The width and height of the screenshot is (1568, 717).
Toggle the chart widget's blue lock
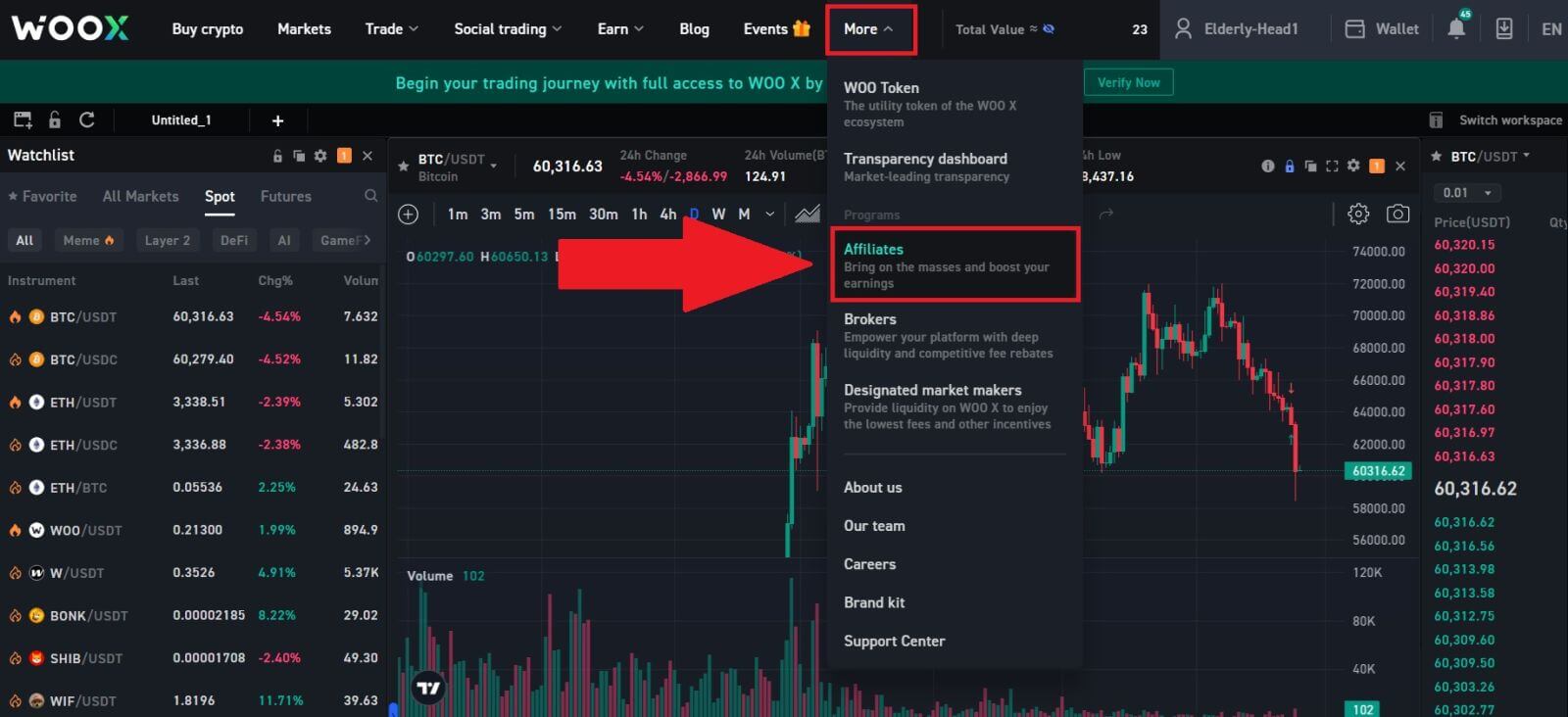click(1290, 167)
